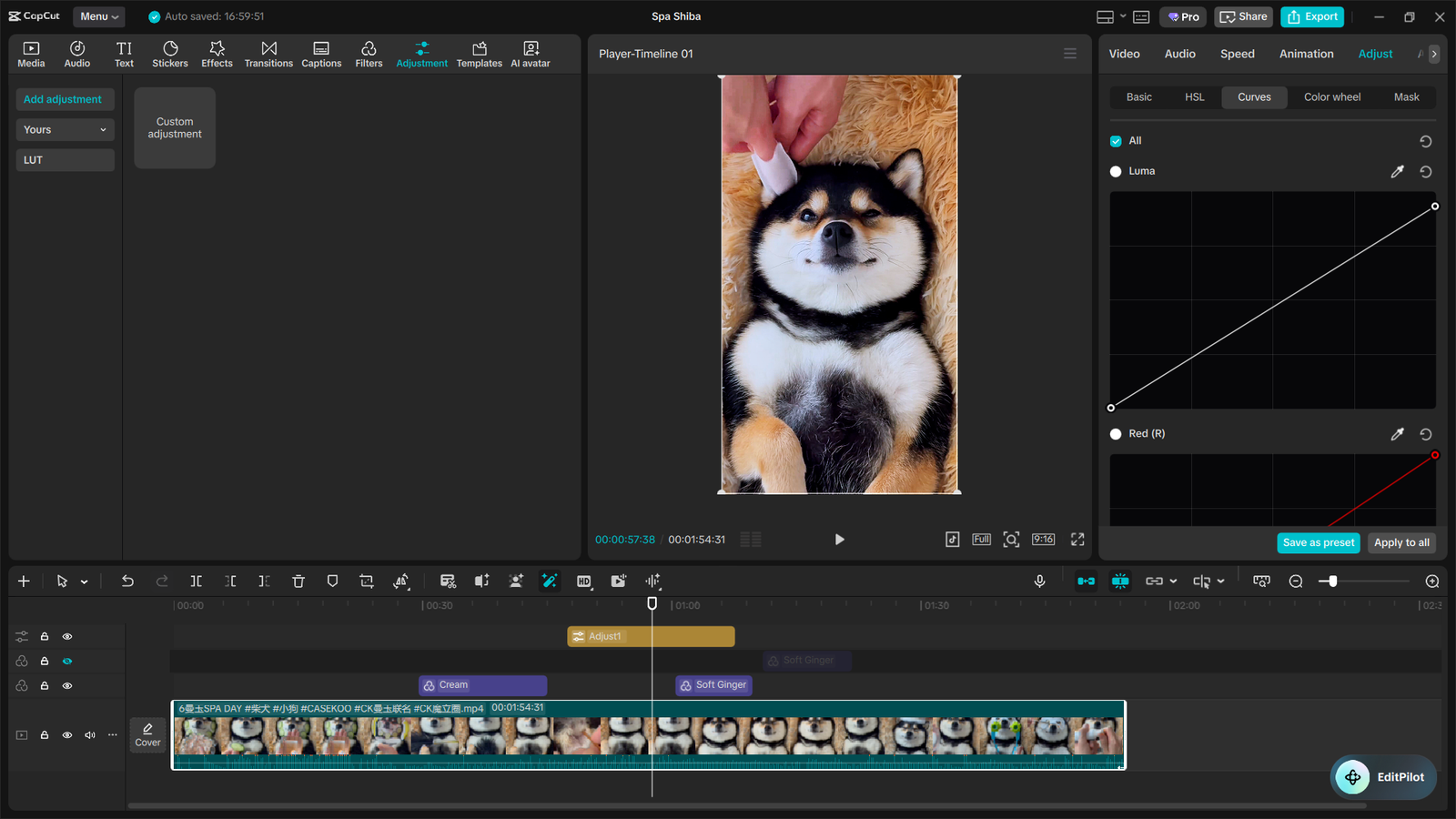The width and height of the screenshot is (1456, 819).
Task: Click the voice-over microphone icon
Action: coord(1039,581)
